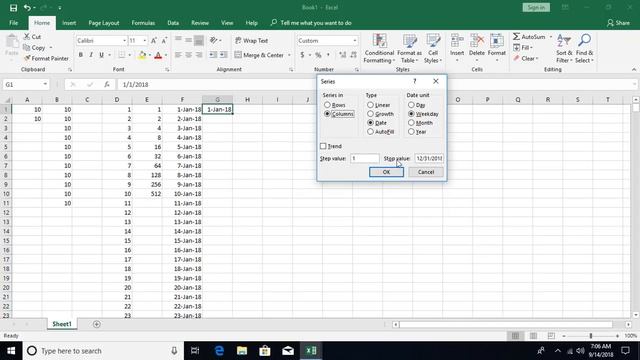Apply Accounting dollar number format

[302, 55]
